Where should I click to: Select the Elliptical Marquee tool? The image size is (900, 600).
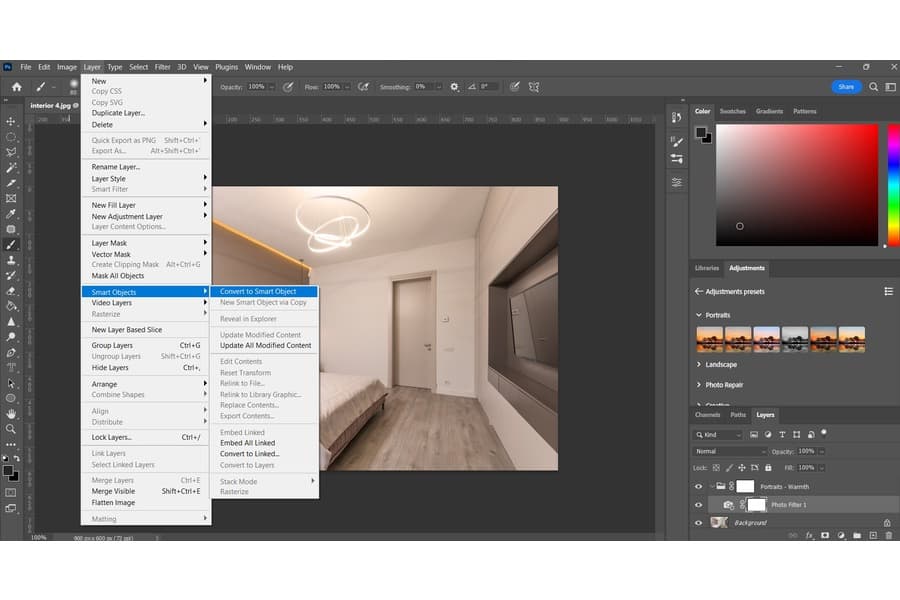(x=11, y=137)
